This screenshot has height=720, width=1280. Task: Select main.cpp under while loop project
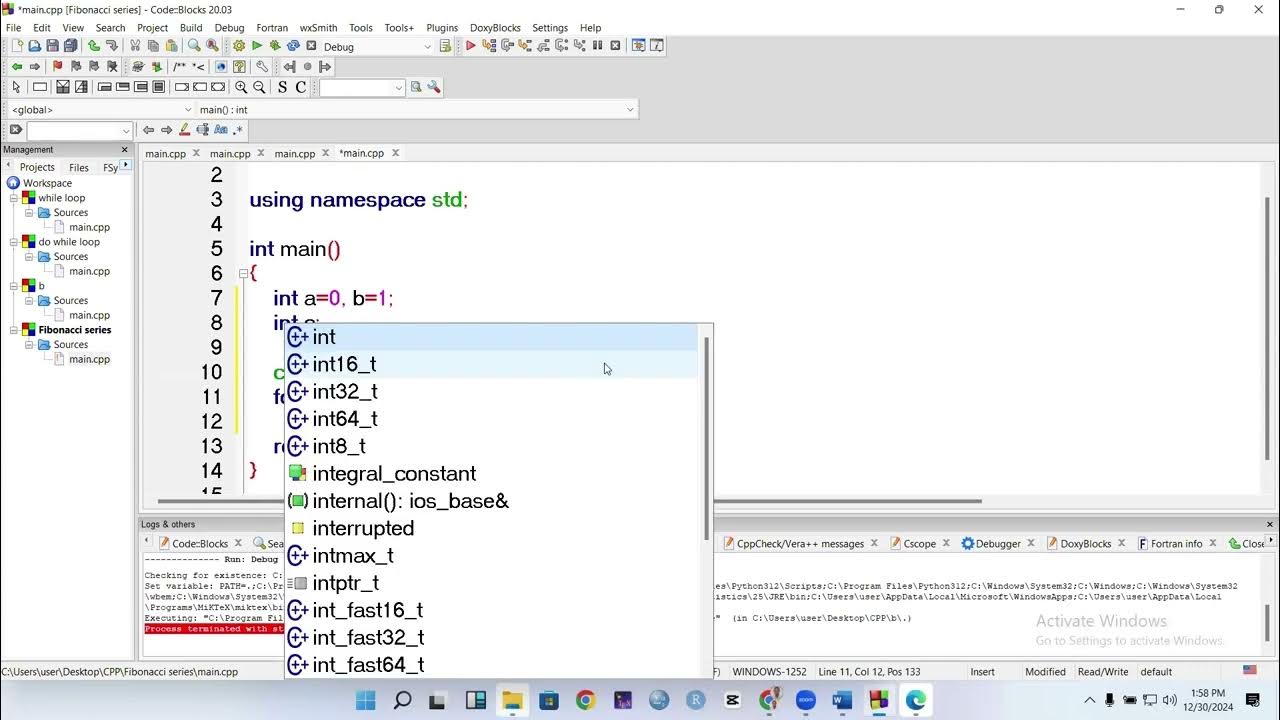coord(89,227)
